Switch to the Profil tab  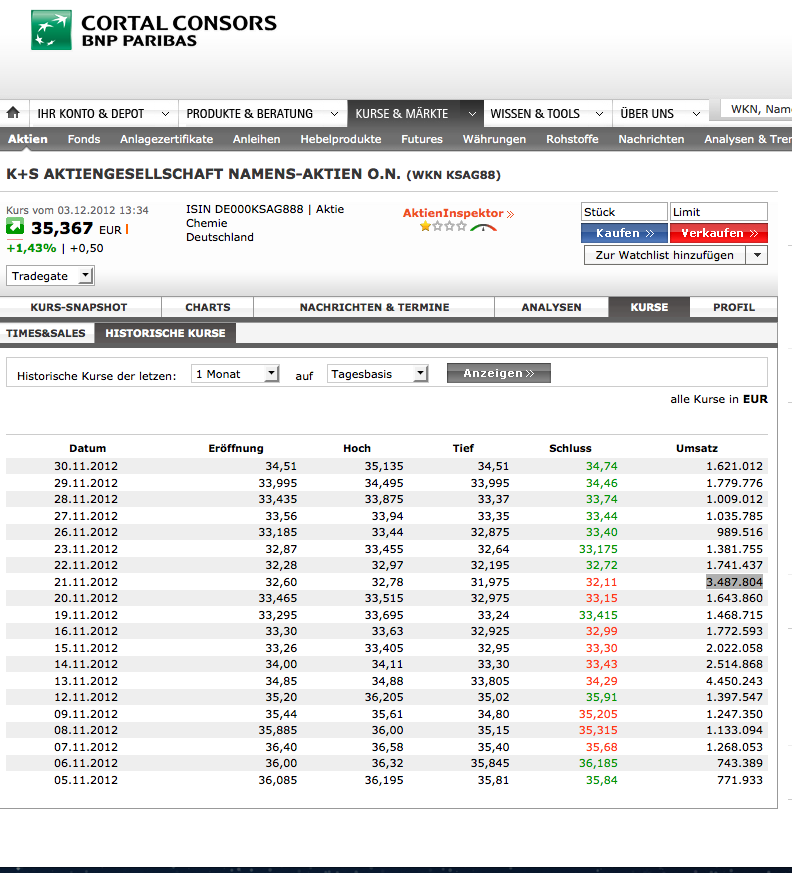tap(734, 307)
